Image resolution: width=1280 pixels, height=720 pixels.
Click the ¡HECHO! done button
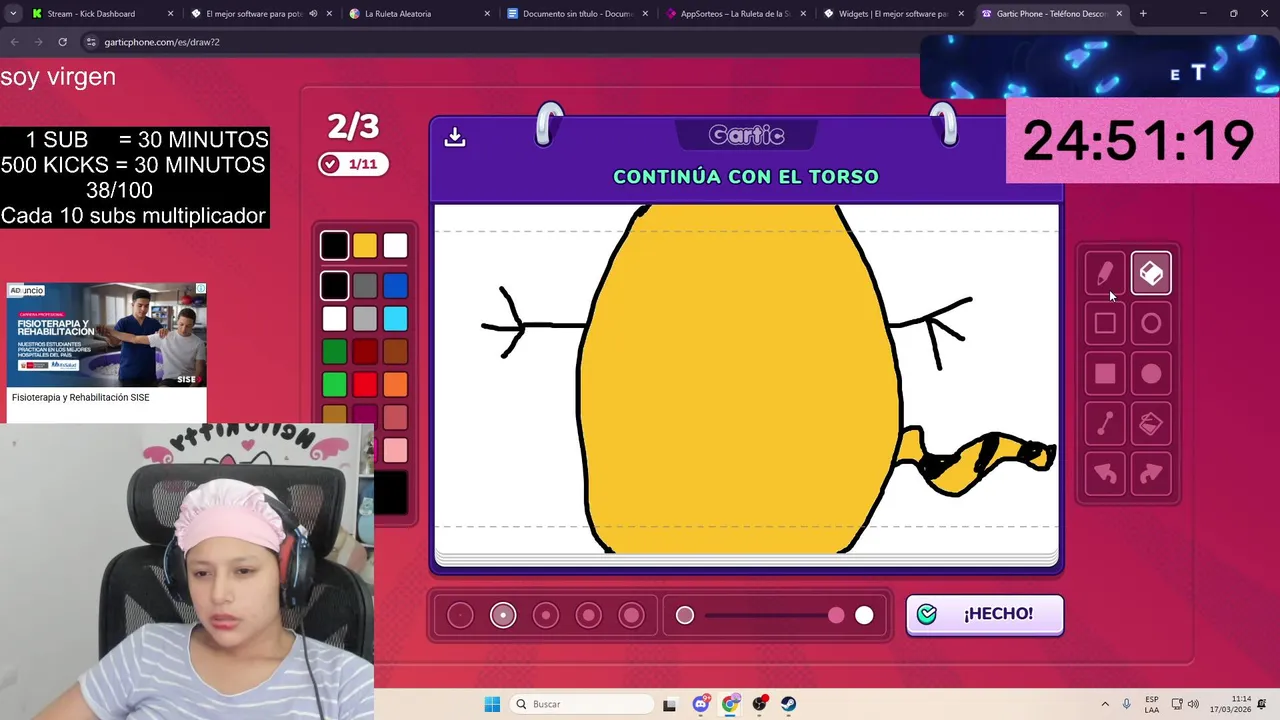click(985, 614)
